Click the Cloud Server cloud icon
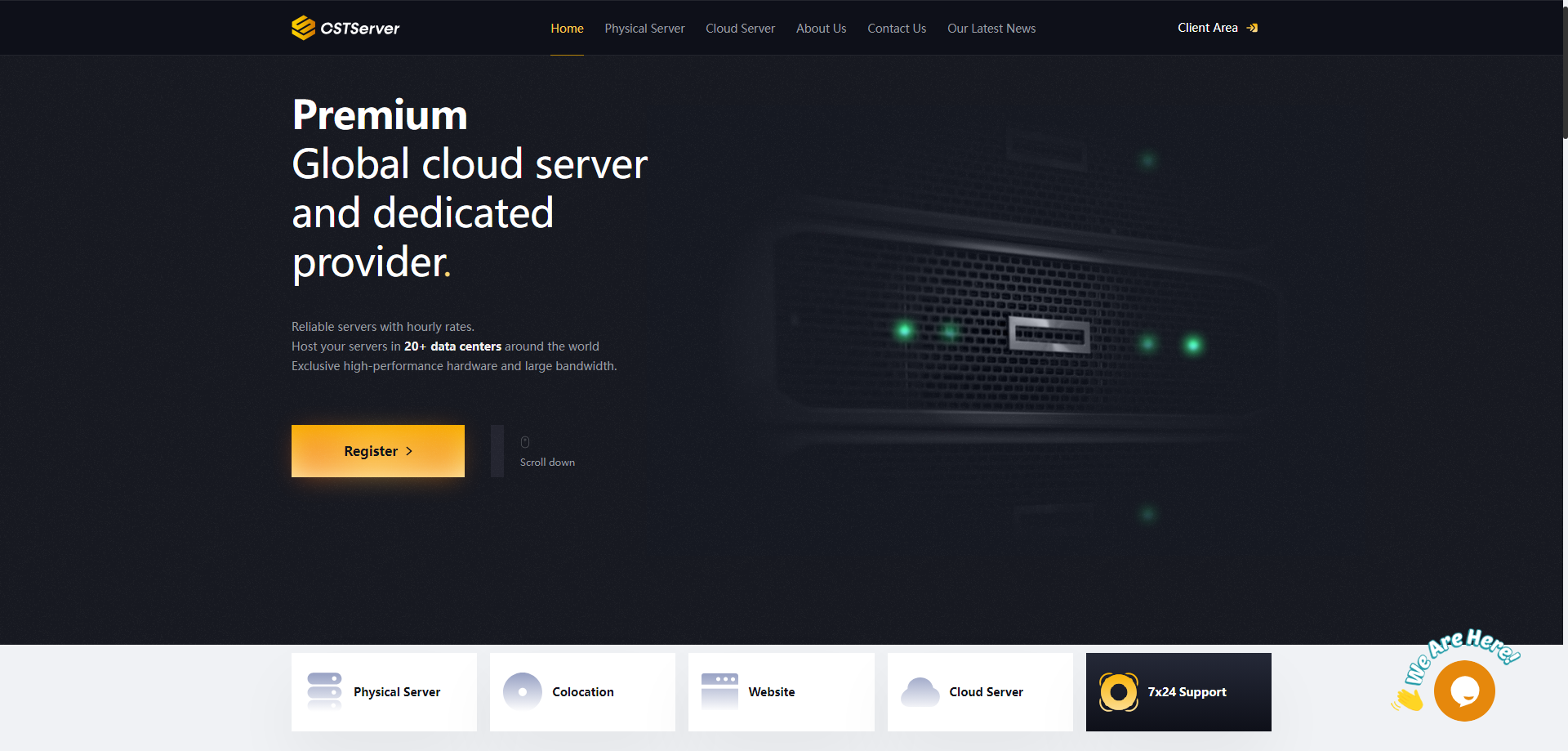This screenshot has width=1568, height=751. 920,692
